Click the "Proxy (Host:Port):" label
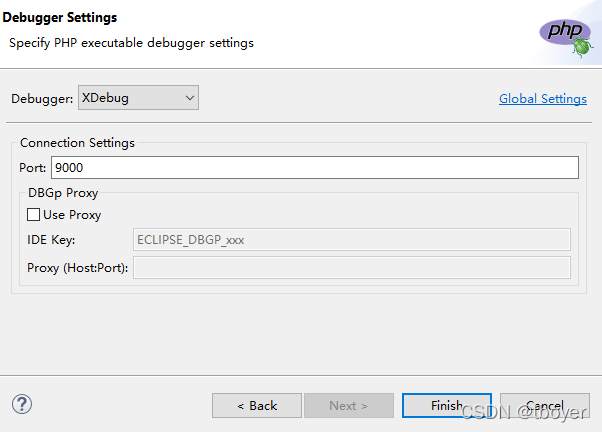This screenshot has width=602, height=432. tap(78, 268)
